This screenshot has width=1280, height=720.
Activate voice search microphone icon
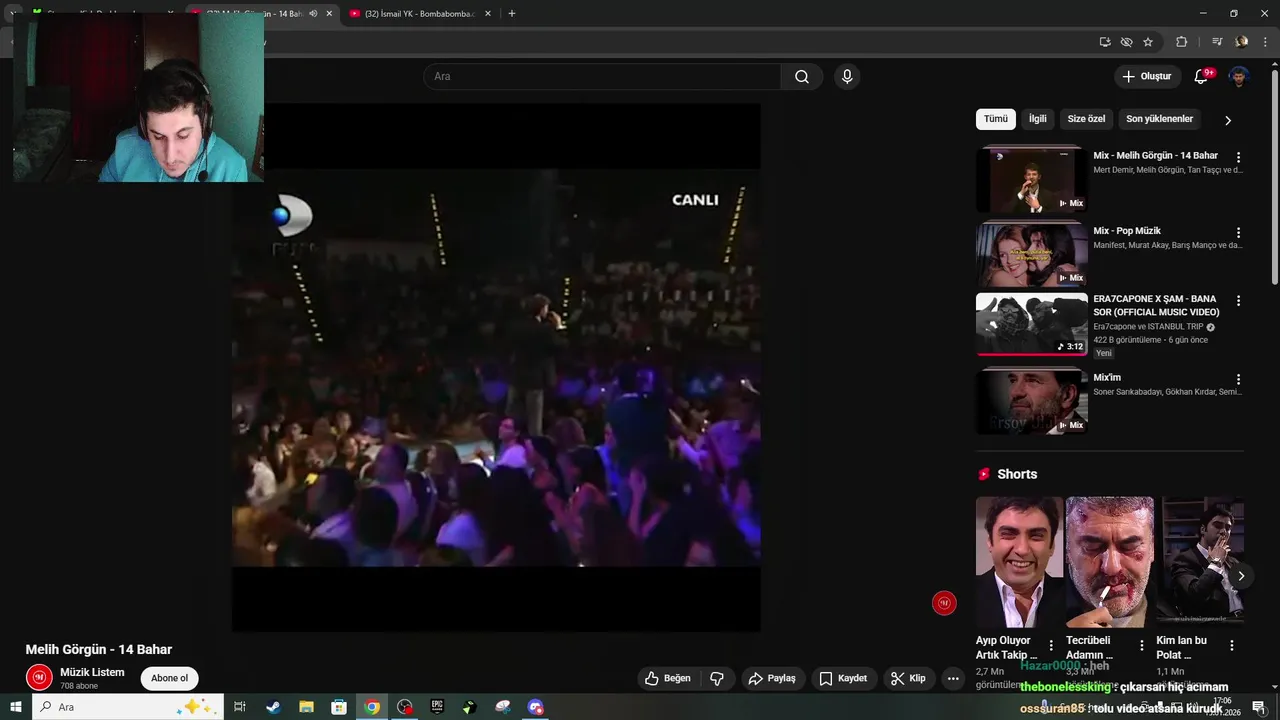[x=847, y=77]
